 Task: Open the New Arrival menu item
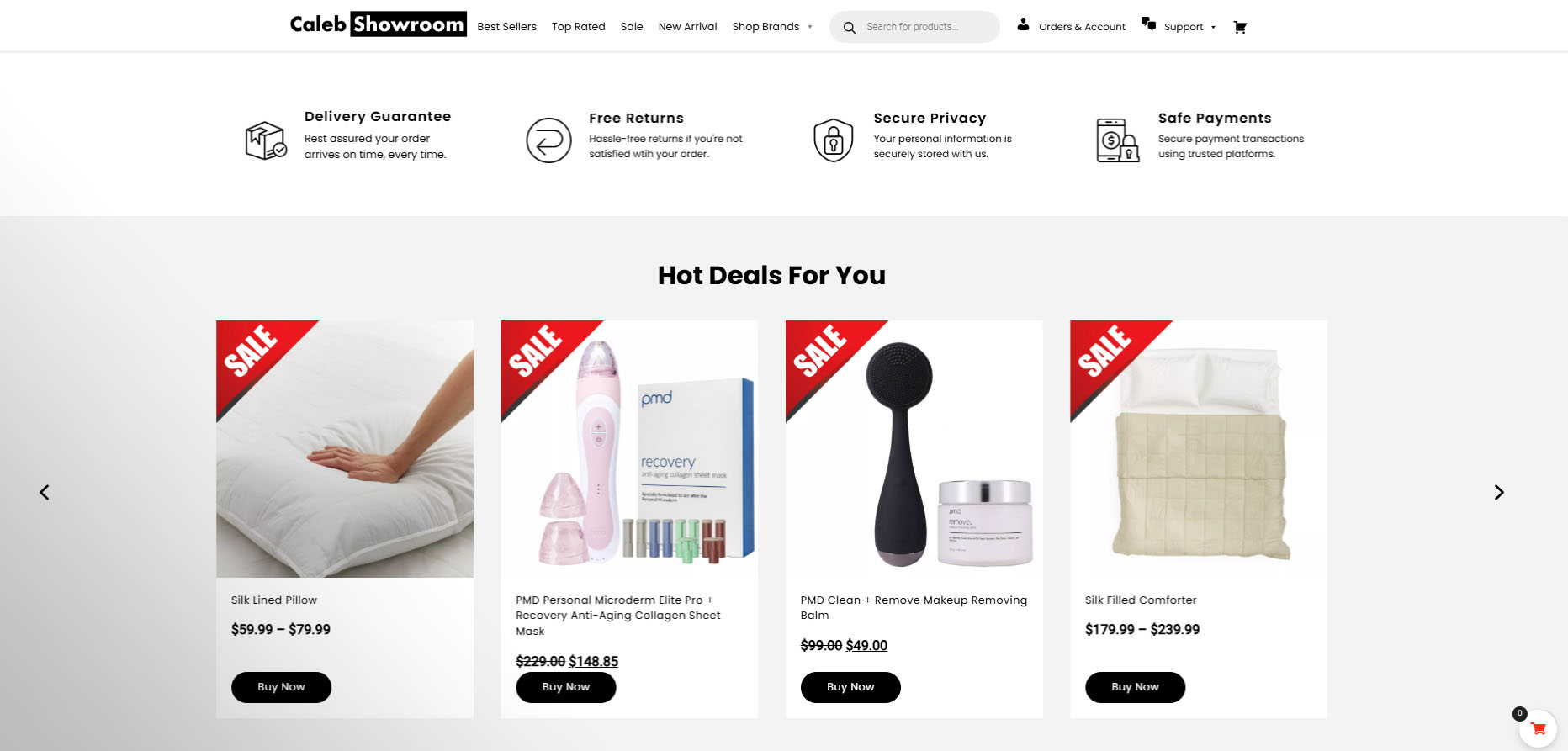(x=687, y=27)
